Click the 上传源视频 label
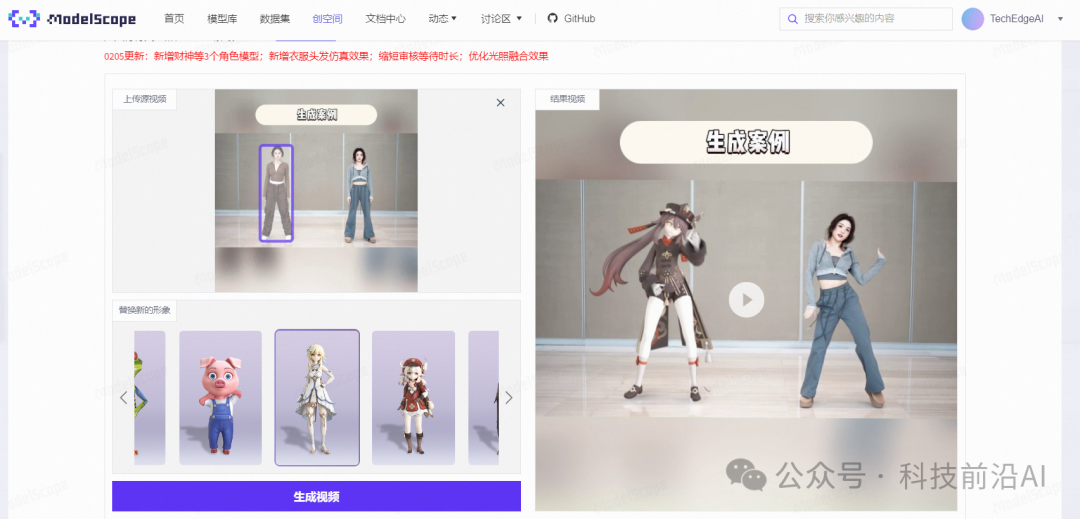This screenshot has width=1080, height=519. point(145,99)
